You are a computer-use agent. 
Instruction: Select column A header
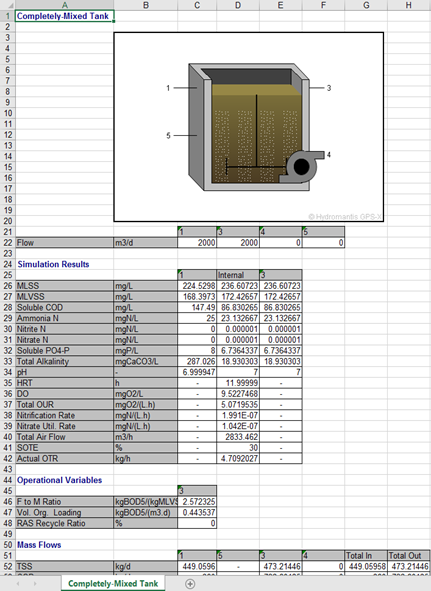pyautogui.click(x=64, y=5)
